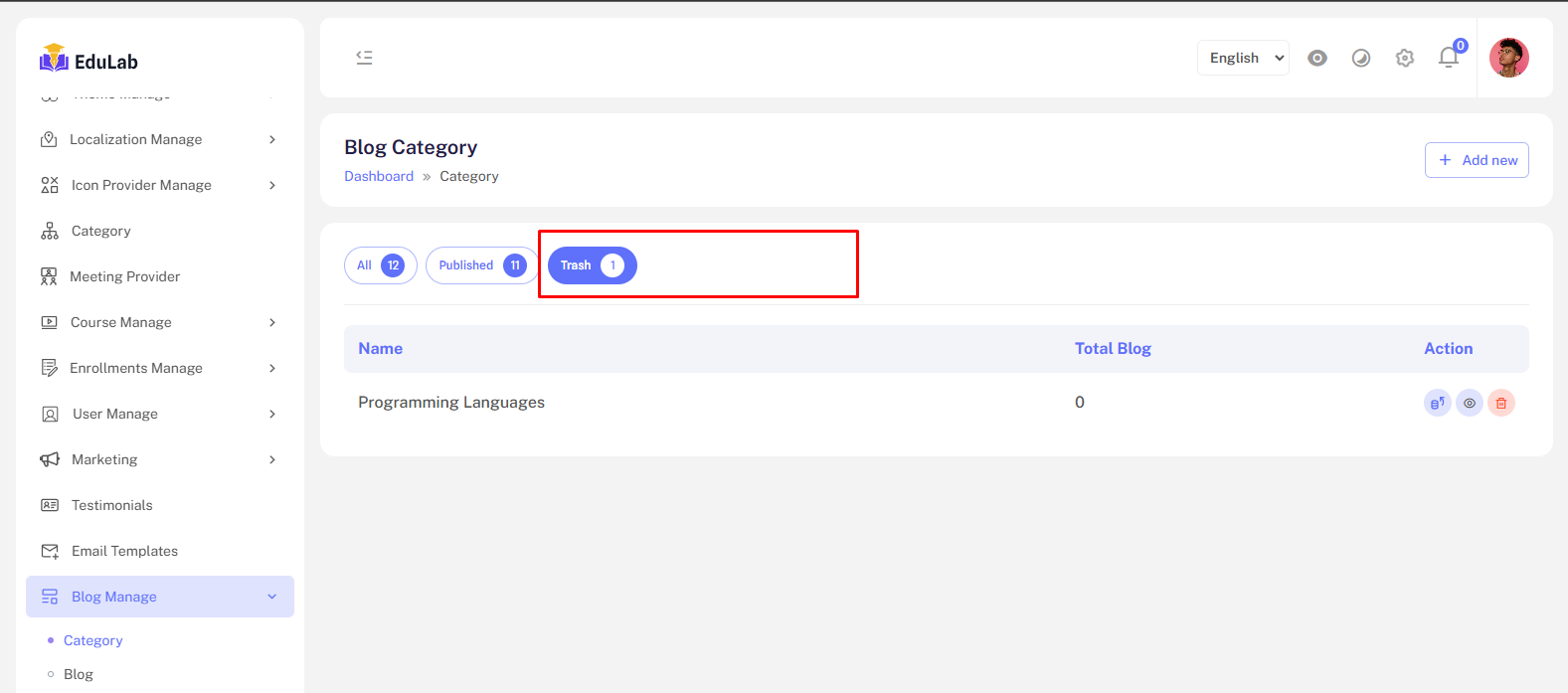Click the notification bell icon
The image size is (1568, 693).
click(x=1449, y=58)
